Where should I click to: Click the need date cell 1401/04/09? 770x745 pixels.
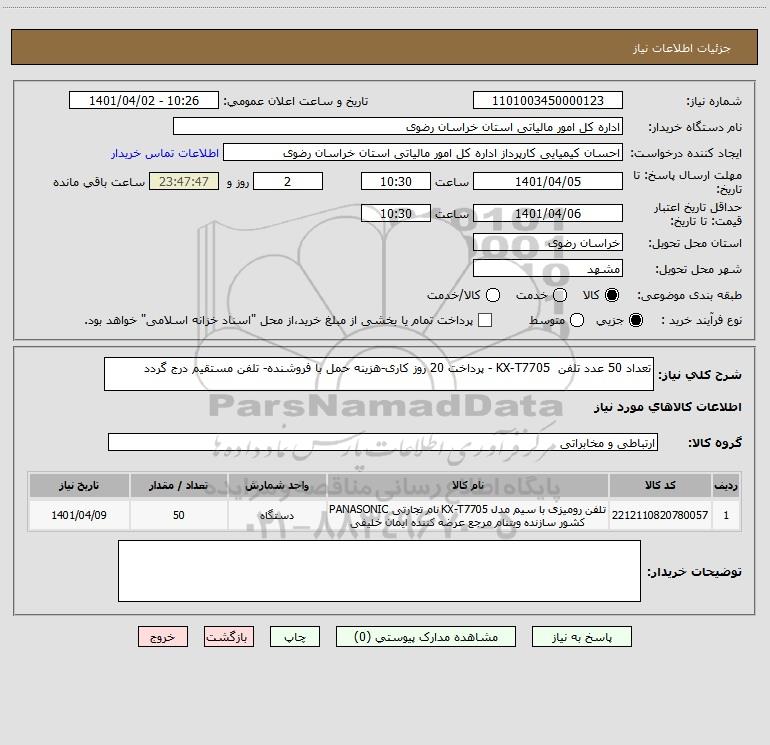(x=79, y=515)
